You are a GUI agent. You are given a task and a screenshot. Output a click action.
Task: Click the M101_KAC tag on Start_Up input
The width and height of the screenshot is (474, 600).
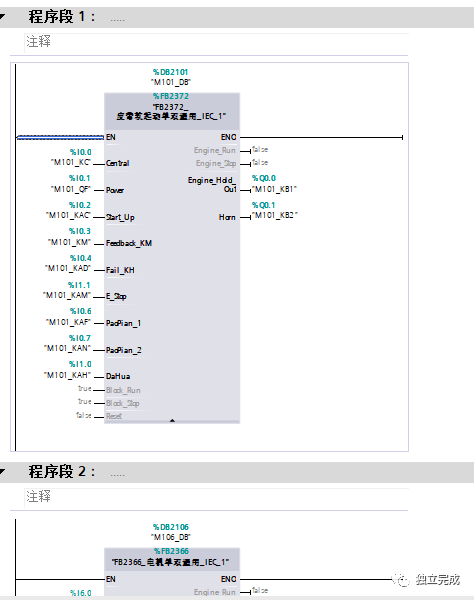pyautogui.click(x=68, y=215)
